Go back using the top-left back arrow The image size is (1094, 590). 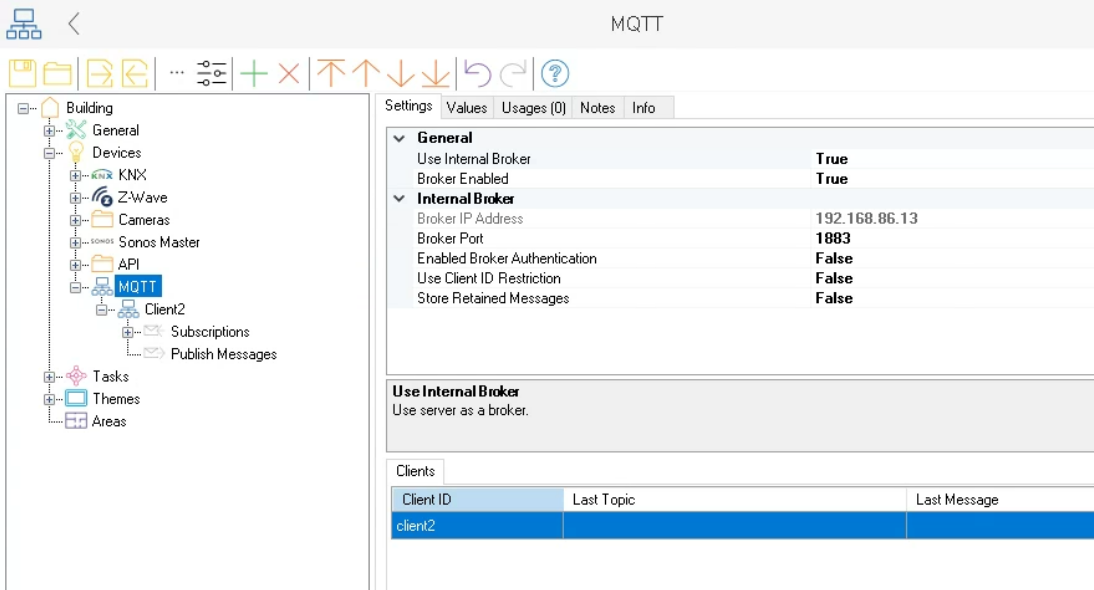pyautogui.click(x=74, y=23)
